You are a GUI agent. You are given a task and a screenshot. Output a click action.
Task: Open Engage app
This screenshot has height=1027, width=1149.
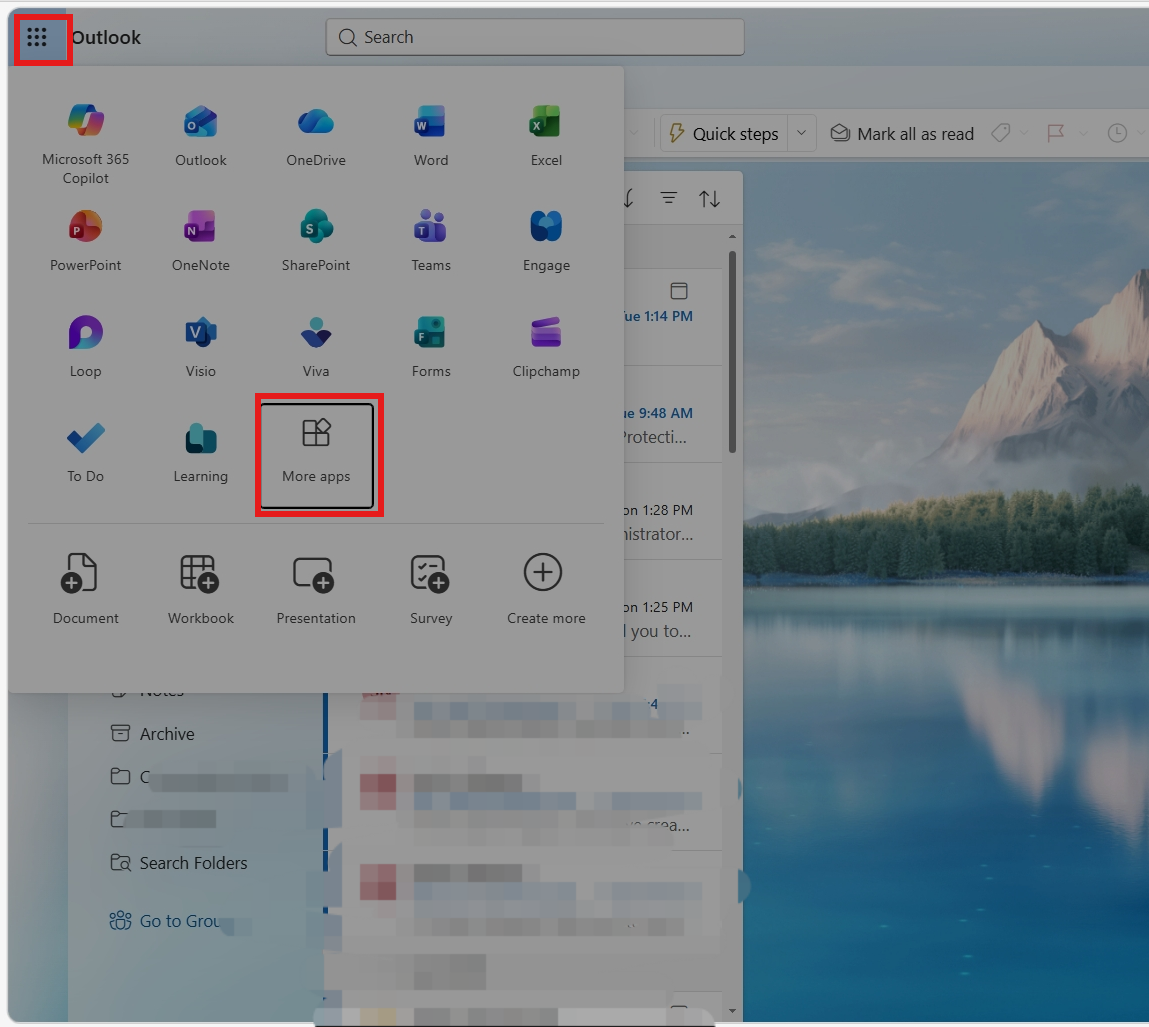[546, 241]
